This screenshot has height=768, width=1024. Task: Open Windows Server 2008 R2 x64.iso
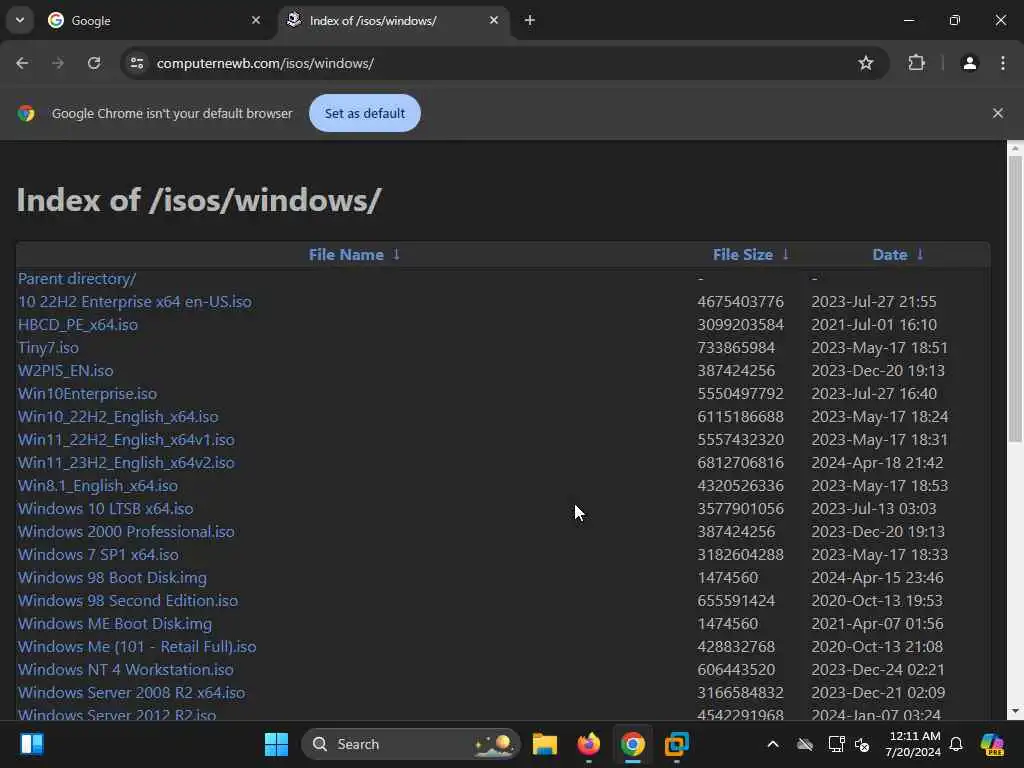(x=131, y=692)
